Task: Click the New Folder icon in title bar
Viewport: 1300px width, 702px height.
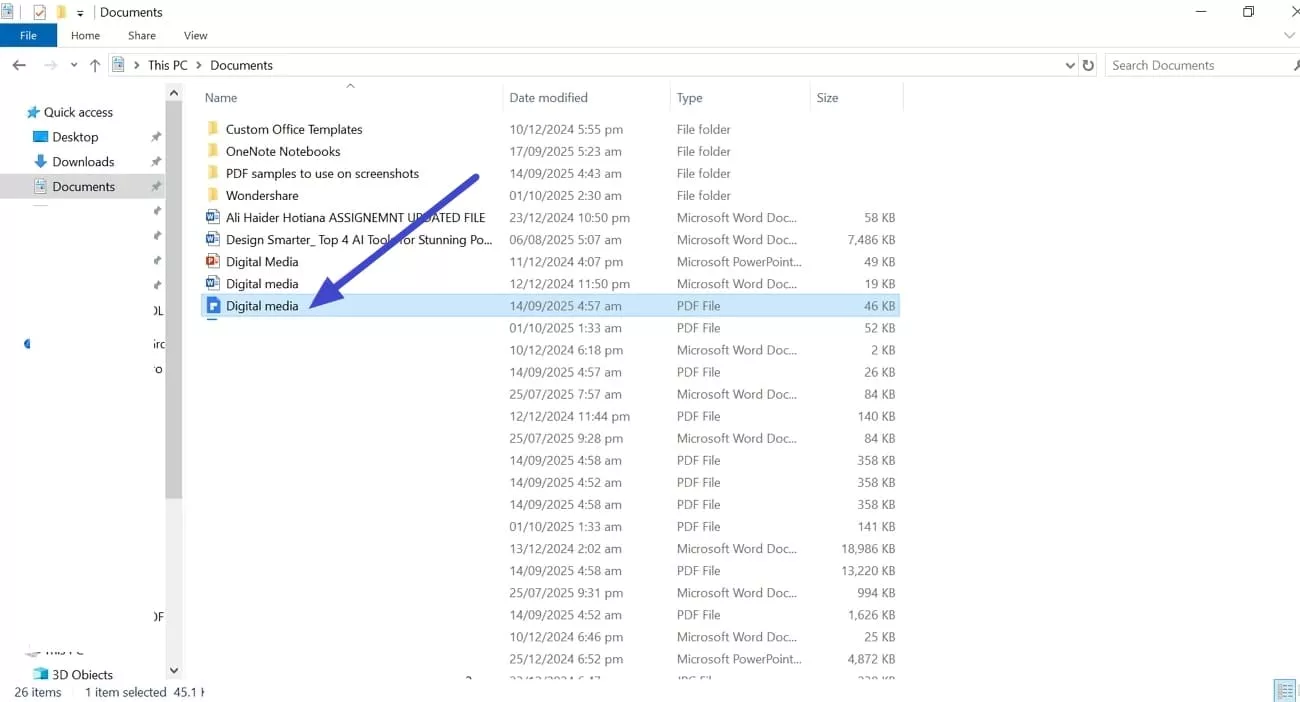Action: [61, 12]
